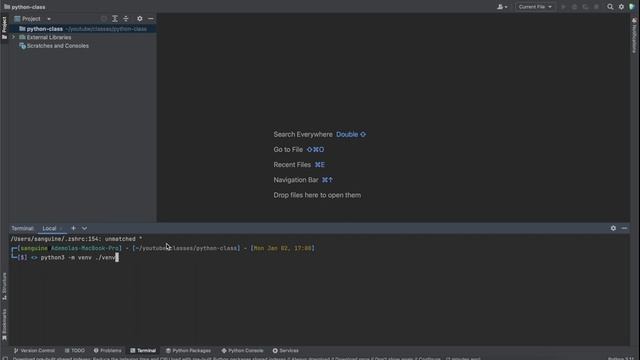Click Search Everywhere hint text
Viewport: 640px width, 360px height.
tap(303, 134)
